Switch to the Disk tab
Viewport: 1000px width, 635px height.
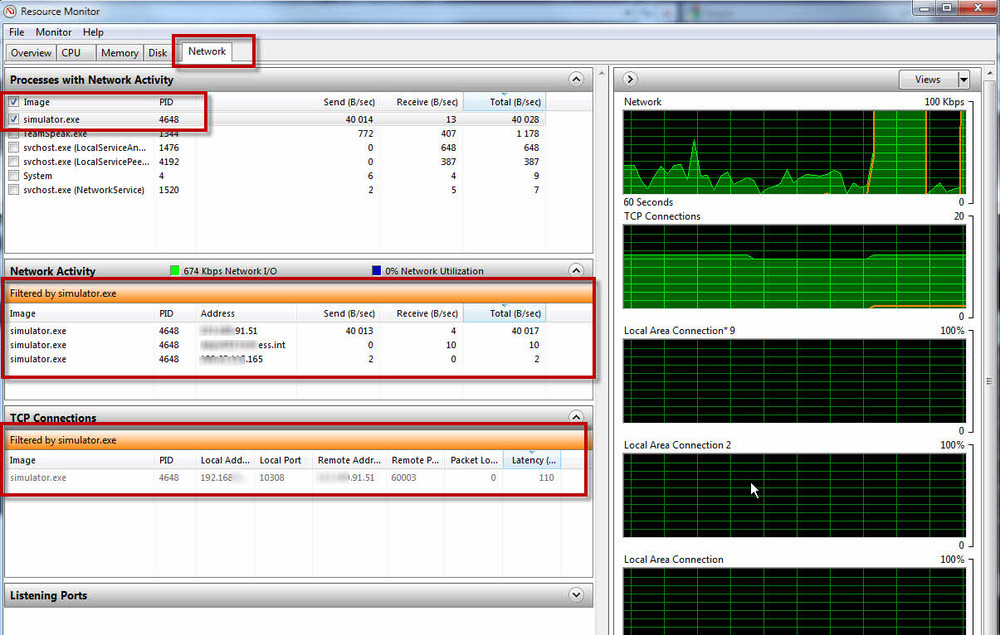click(x=158, y=53)
